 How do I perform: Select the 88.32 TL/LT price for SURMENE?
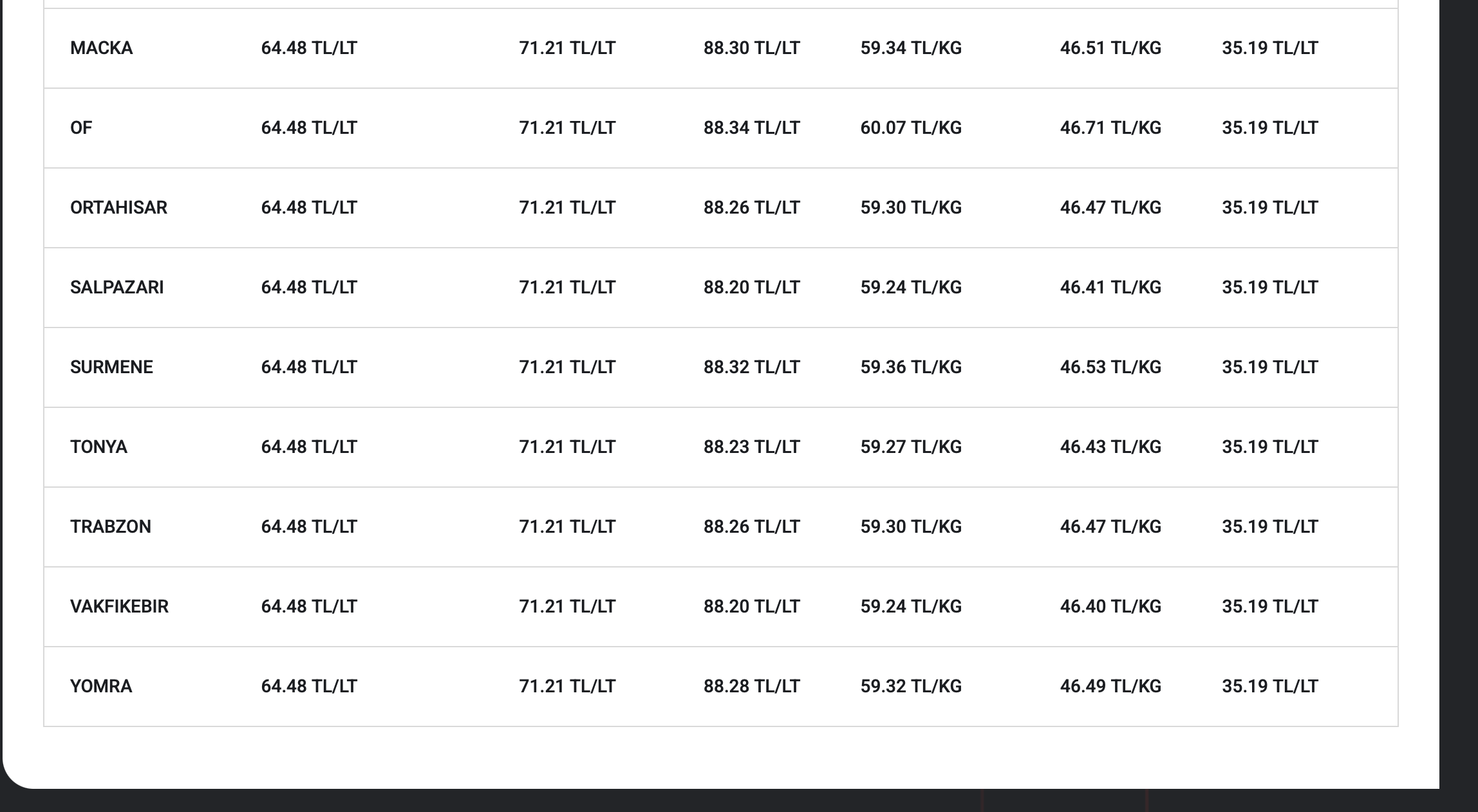[x=751, y=367]
